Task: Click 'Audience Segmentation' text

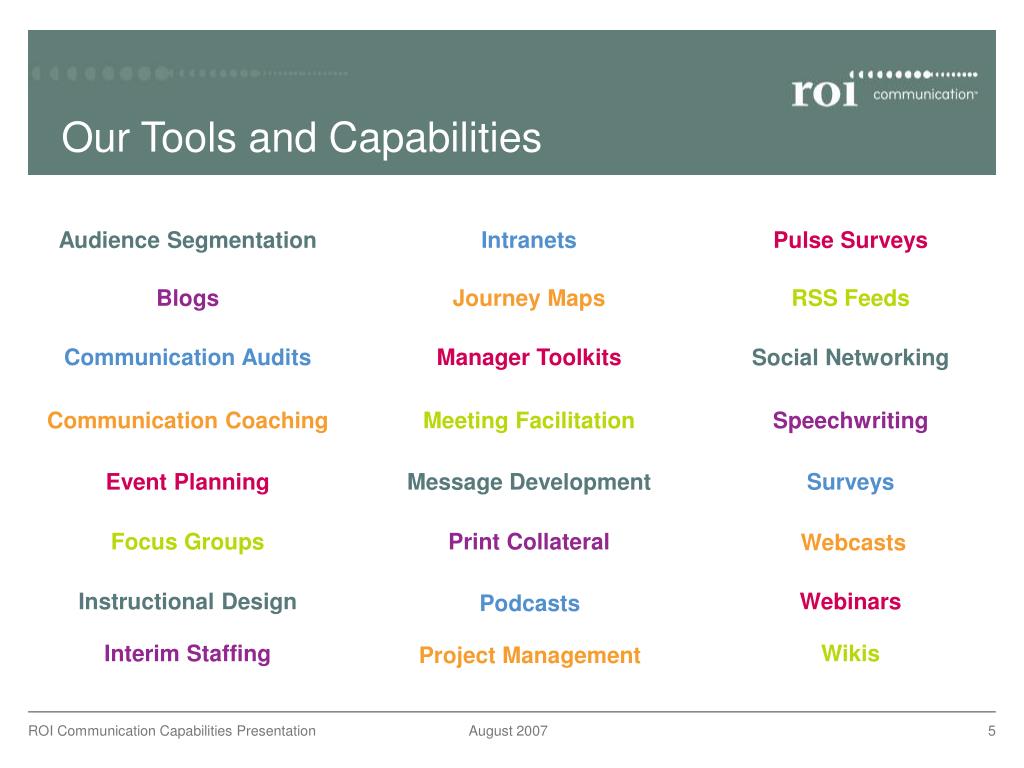Action: pos(187,240)
